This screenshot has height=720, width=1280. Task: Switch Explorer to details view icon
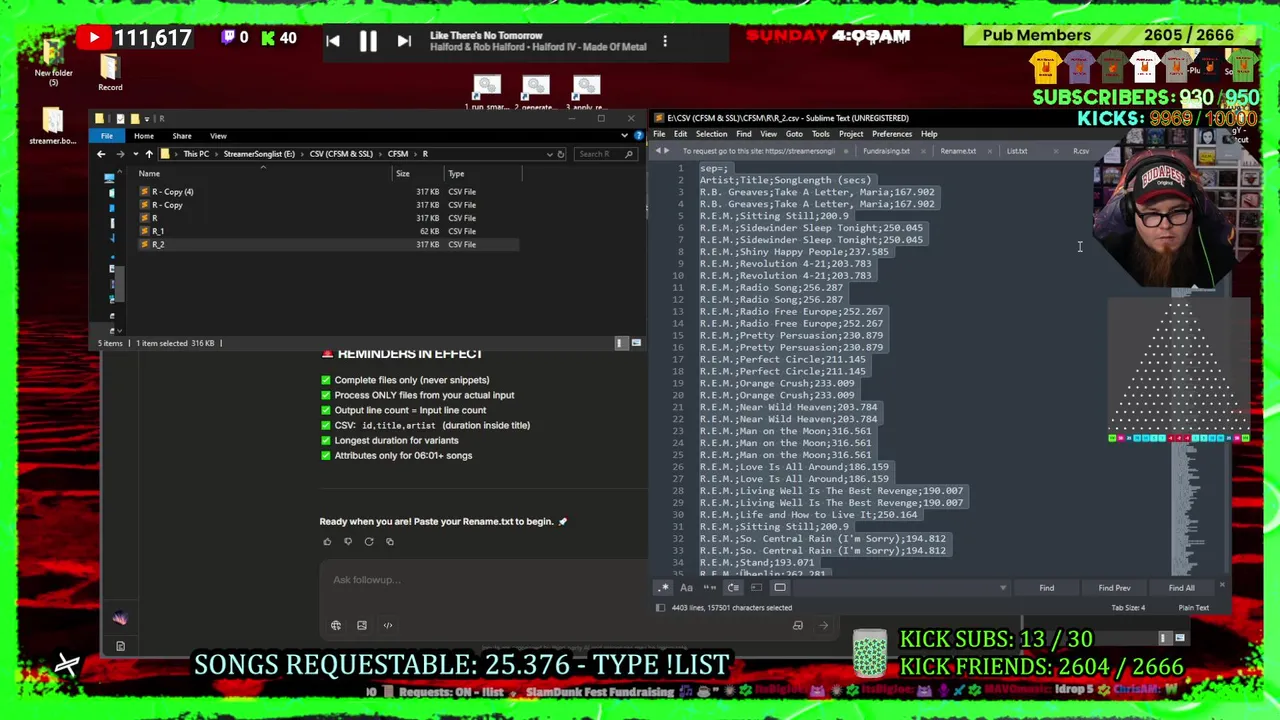click(620, 343)
